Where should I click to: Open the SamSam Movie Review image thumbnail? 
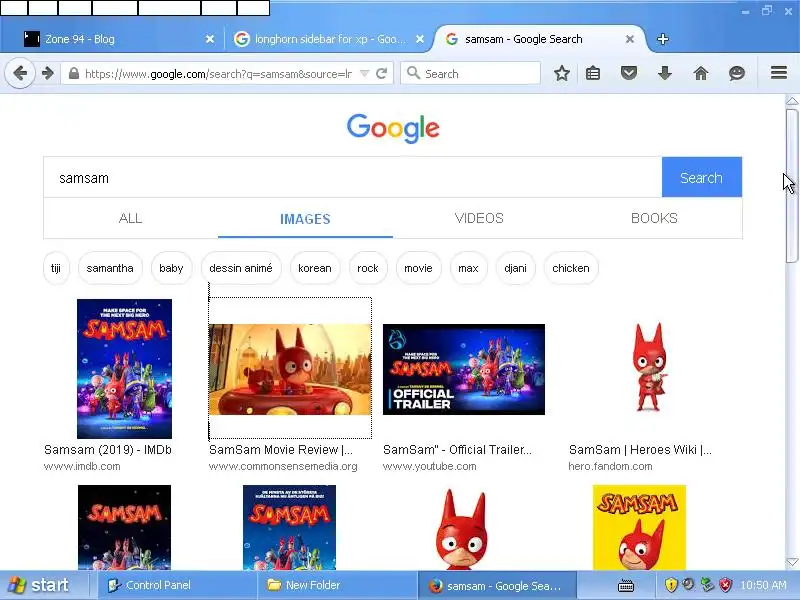(290, 369)
